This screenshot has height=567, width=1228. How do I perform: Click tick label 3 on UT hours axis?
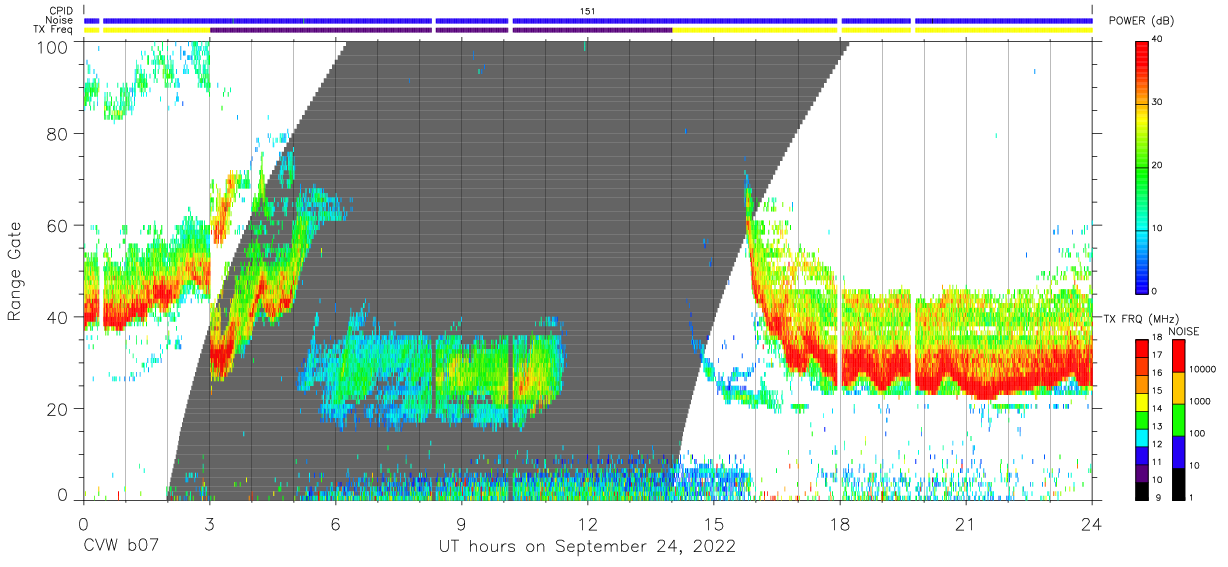[209, 523]
